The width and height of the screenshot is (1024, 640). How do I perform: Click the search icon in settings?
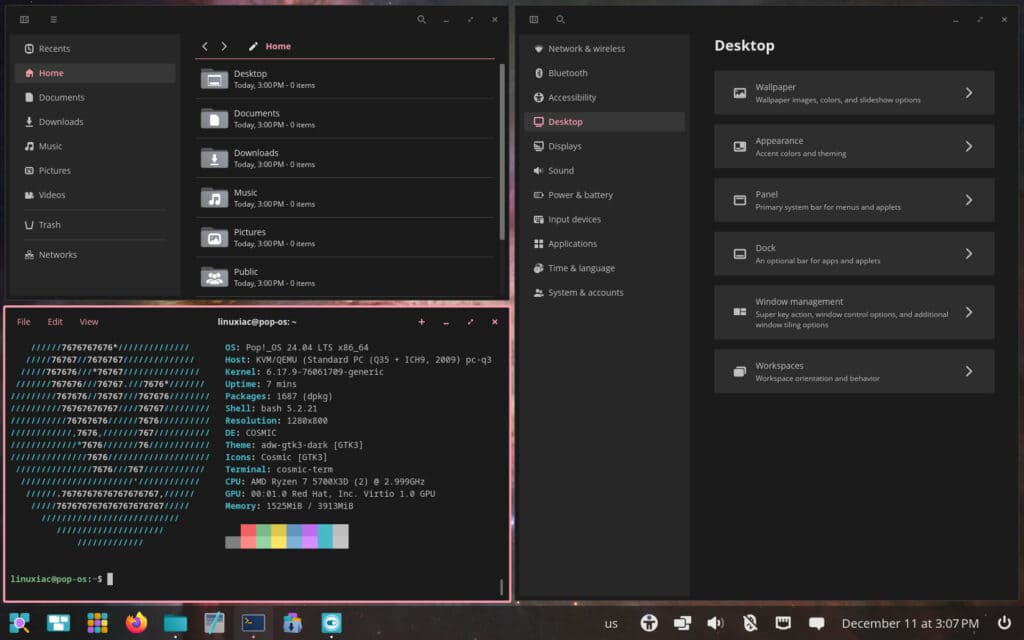pyautogui.click(x=560, y=19)
